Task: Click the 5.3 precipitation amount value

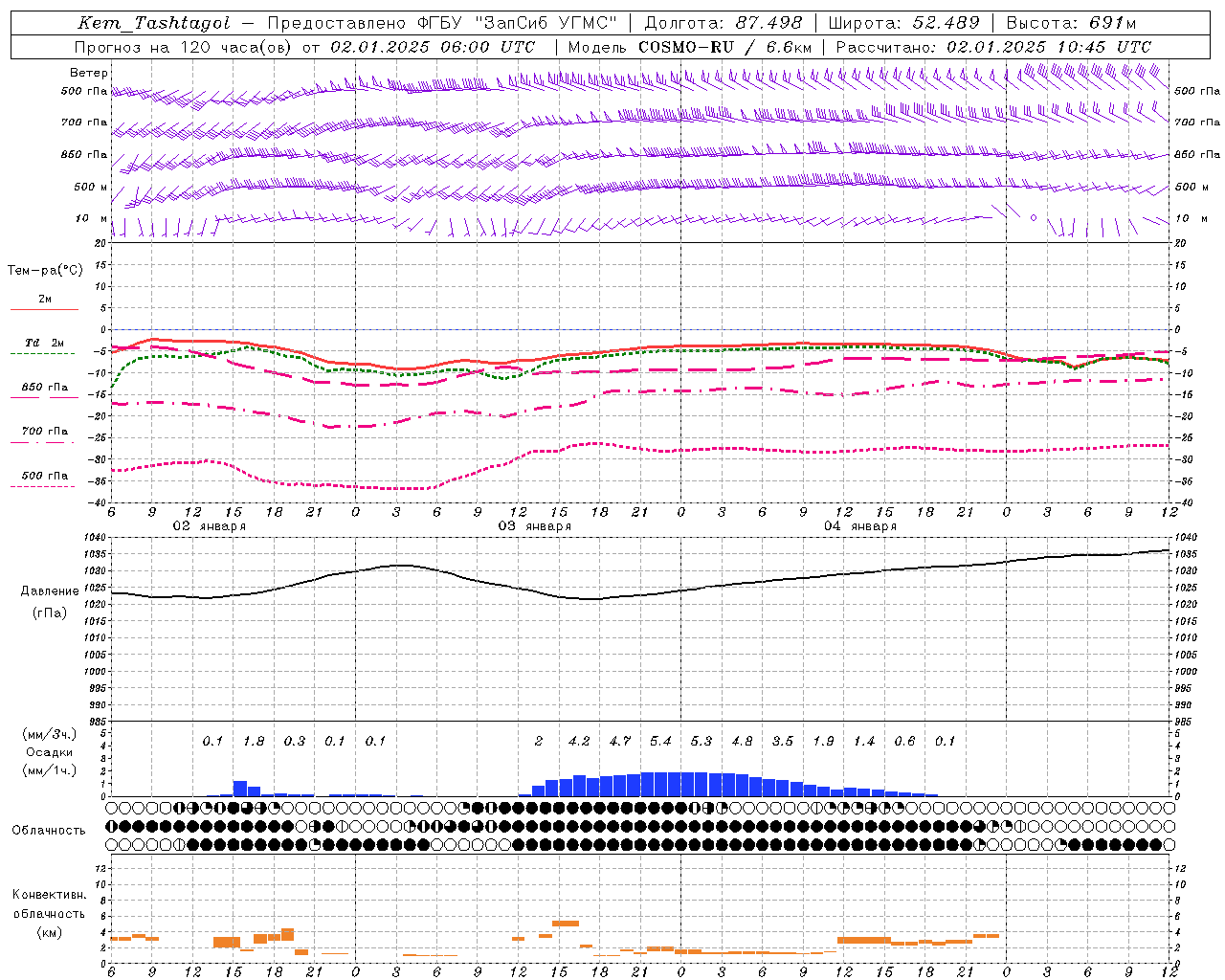Action: (x=702, y=742)
